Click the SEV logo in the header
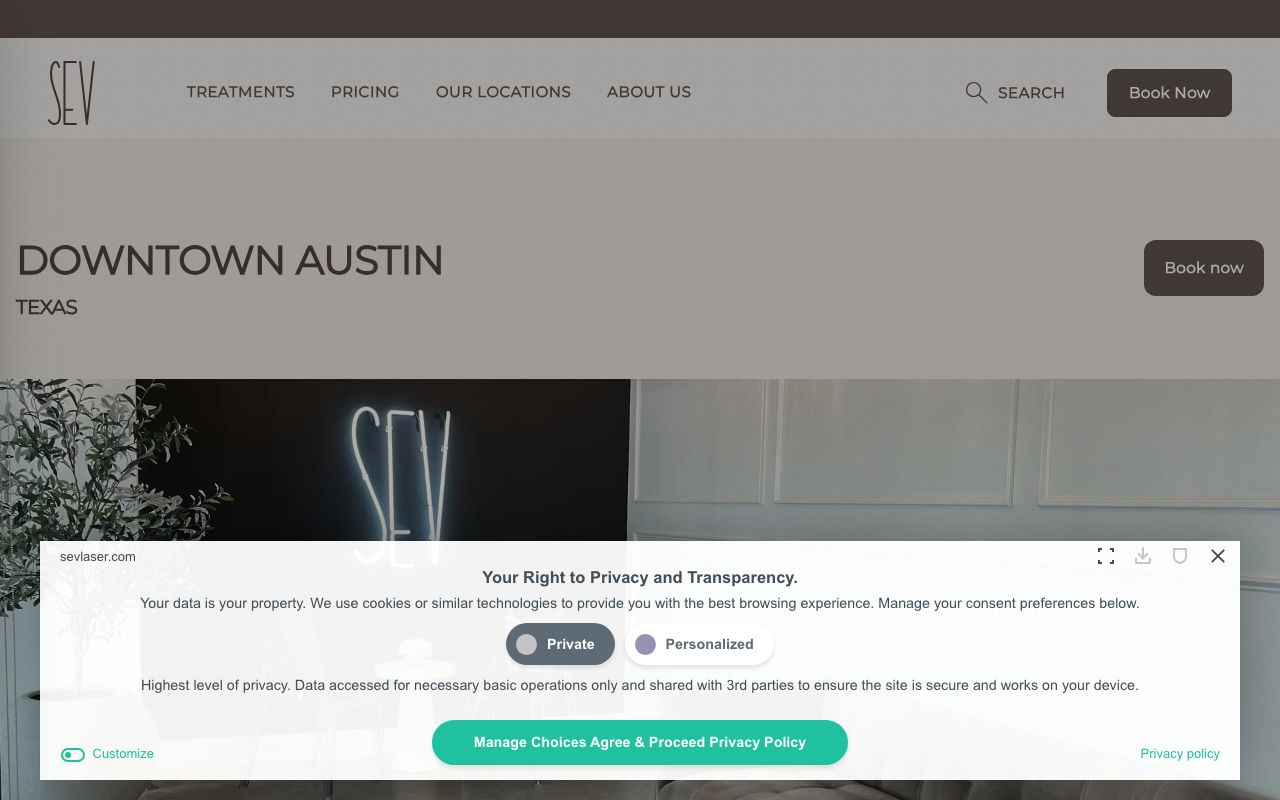Viewport: 1280px width, 800px height. click(71, 93)
